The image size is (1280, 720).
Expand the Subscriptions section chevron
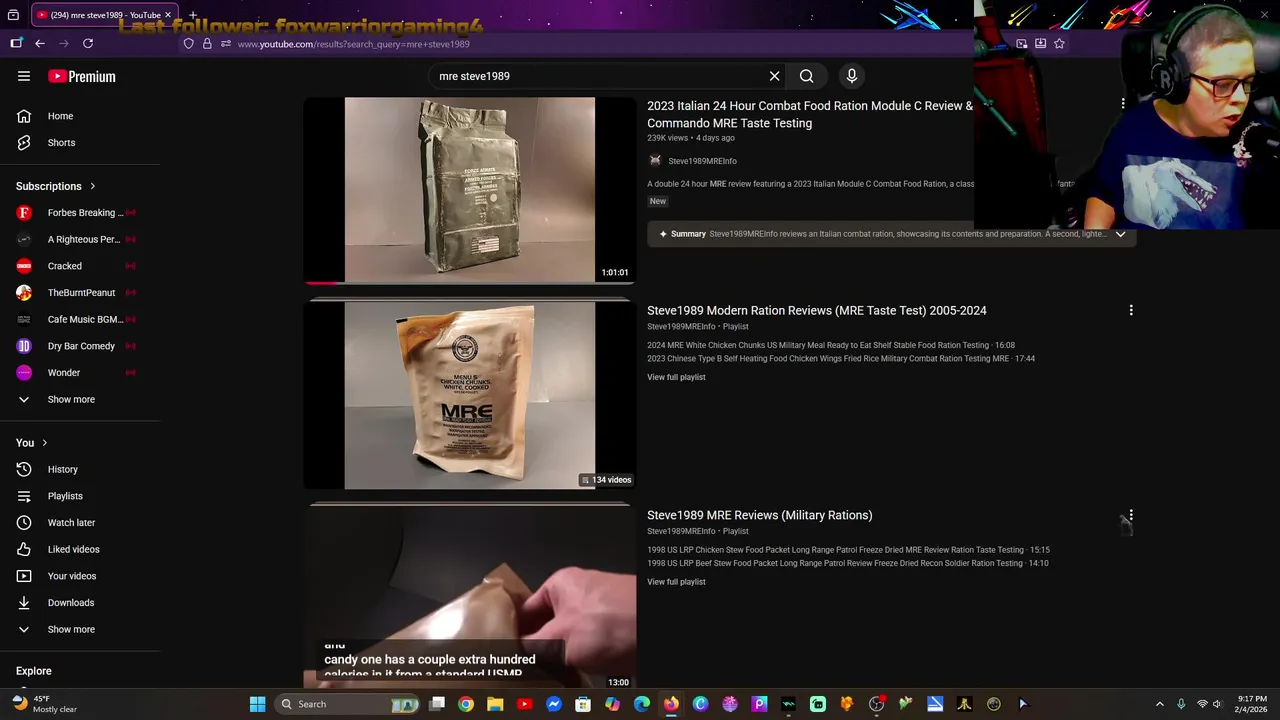click(x=93, y=186)
